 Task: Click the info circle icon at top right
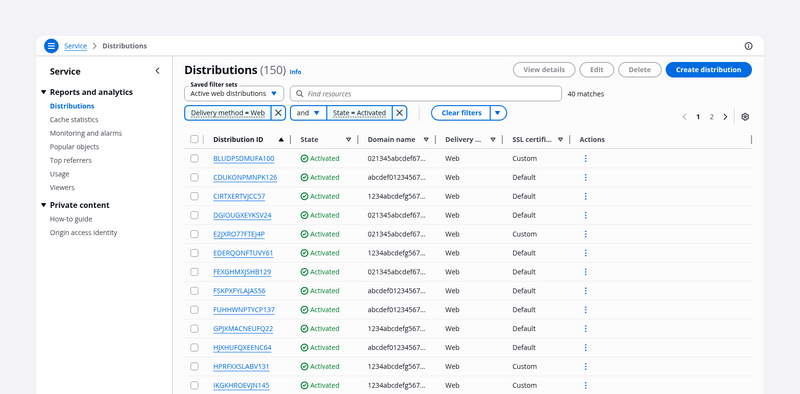pyautogui.click(x=748, y=46)
